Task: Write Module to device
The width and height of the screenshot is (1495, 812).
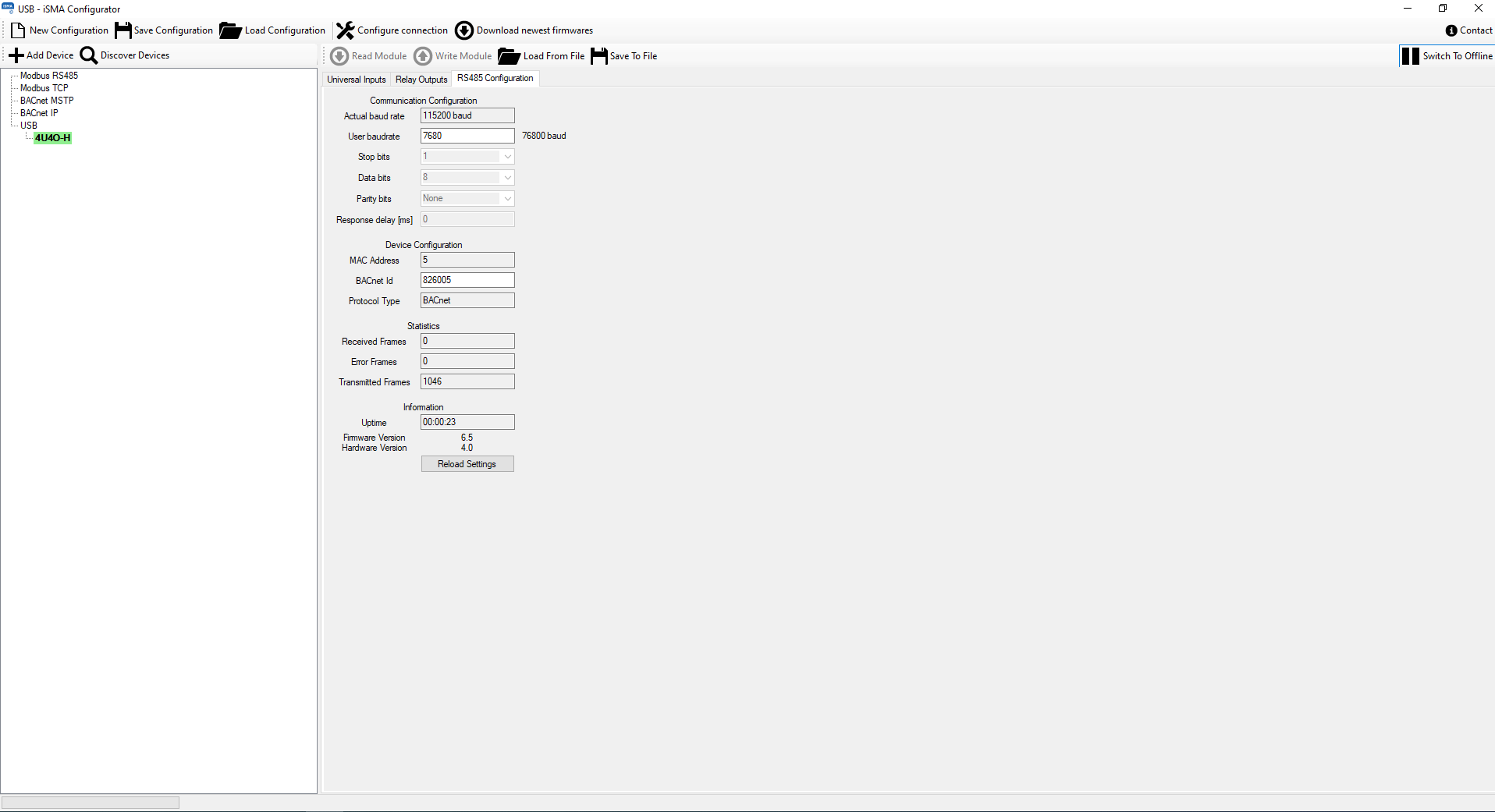Action: click(453, 55)
